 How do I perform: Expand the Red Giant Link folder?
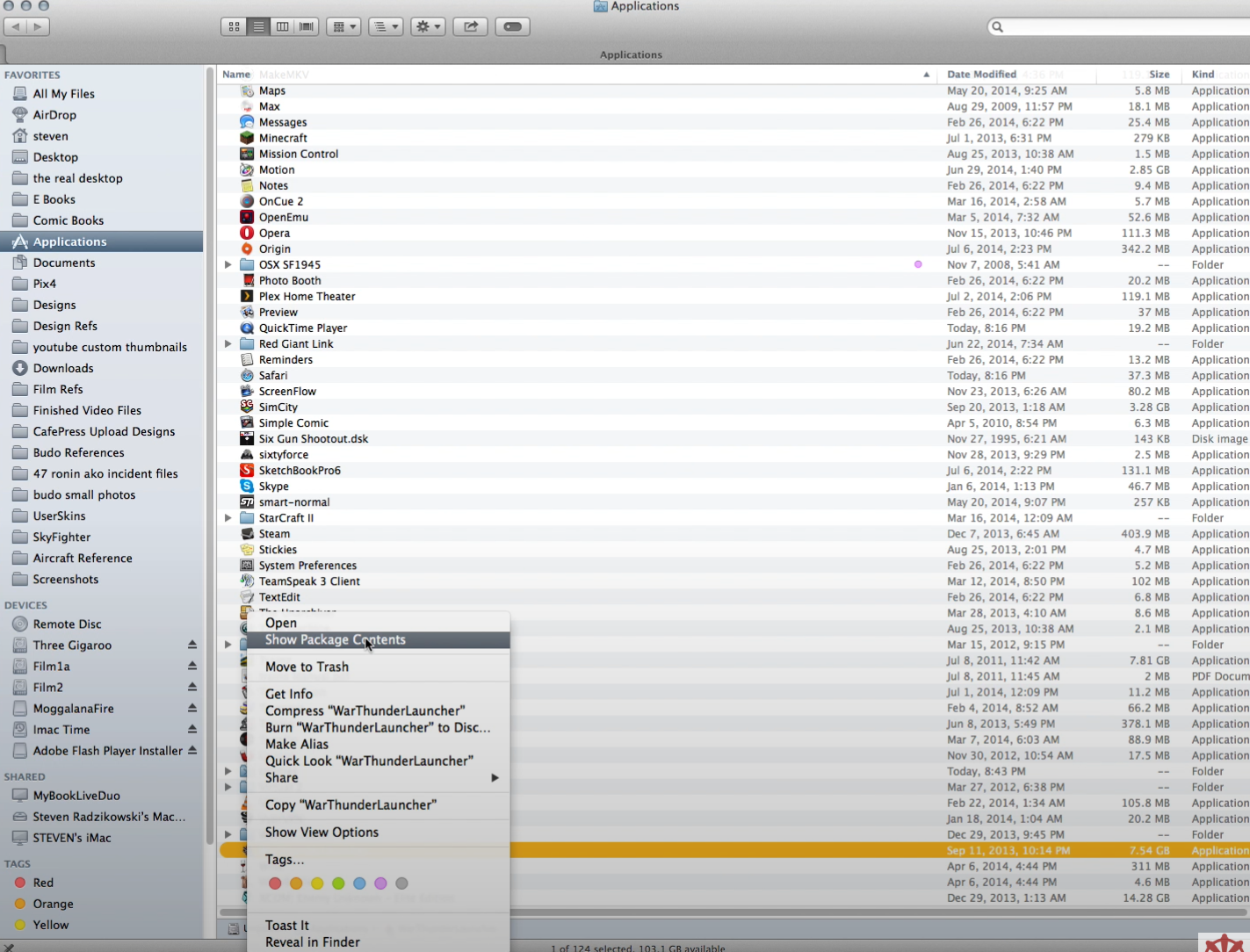228,343
